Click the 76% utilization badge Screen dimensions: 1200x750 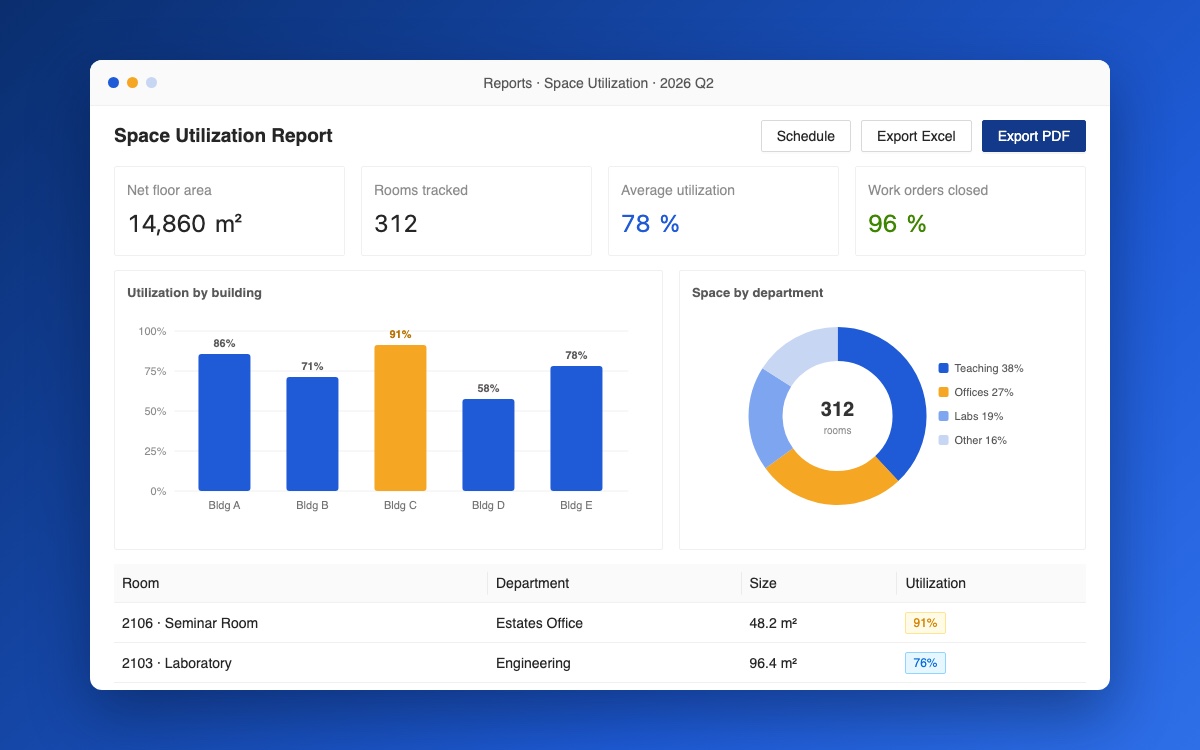(x=925, y=663)
